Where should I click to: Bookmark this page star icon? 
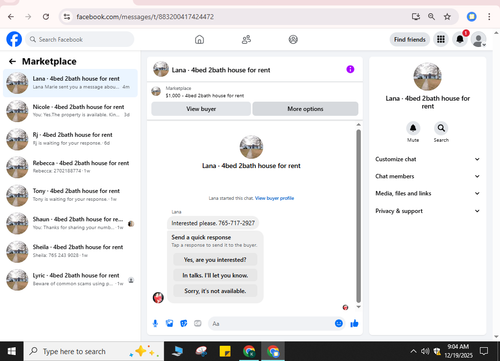click(x=447, y=17)
